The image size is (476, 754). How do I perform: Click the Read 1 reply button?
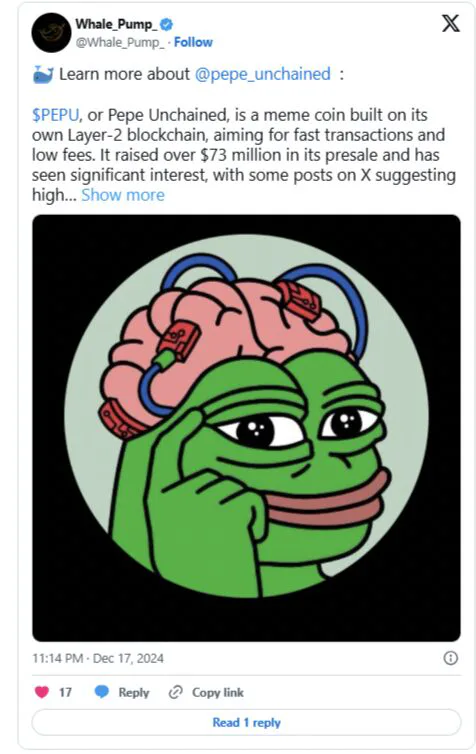click(246, 722)
